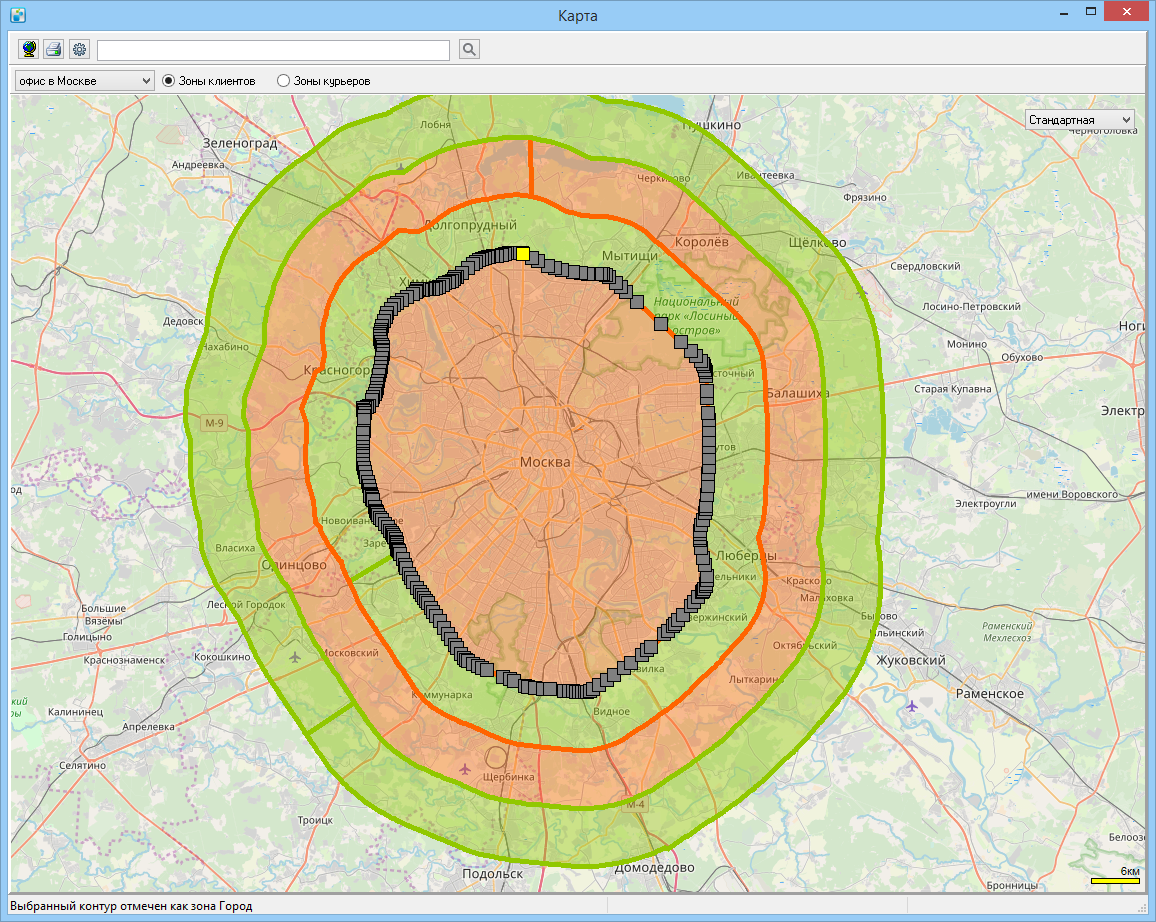Minimize the Карта window

click(x=1064, y=13)
